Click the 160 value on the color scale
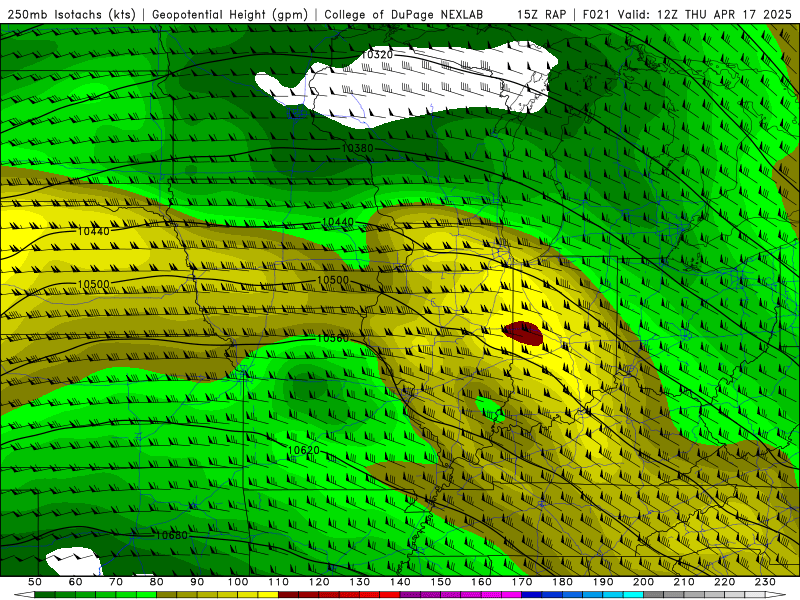 coord(481,582)
